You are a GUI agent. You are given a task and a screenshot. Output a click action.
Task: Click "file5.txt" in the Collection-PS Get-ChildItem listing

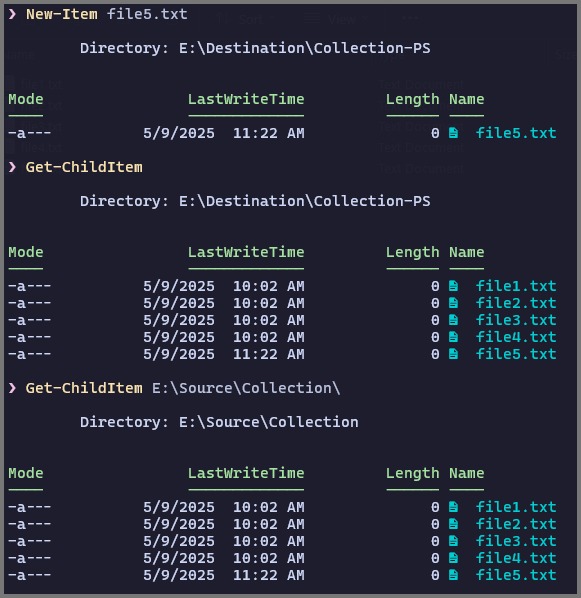516,354
